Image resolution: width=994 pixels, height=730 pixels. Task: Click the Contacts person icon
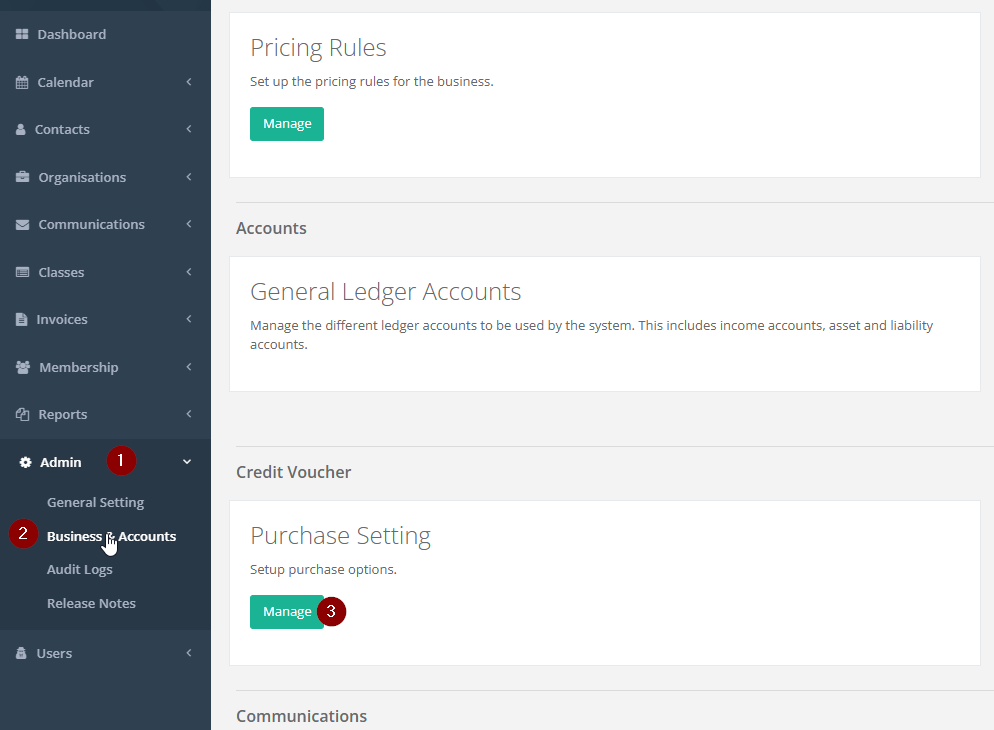pos(21,130)
